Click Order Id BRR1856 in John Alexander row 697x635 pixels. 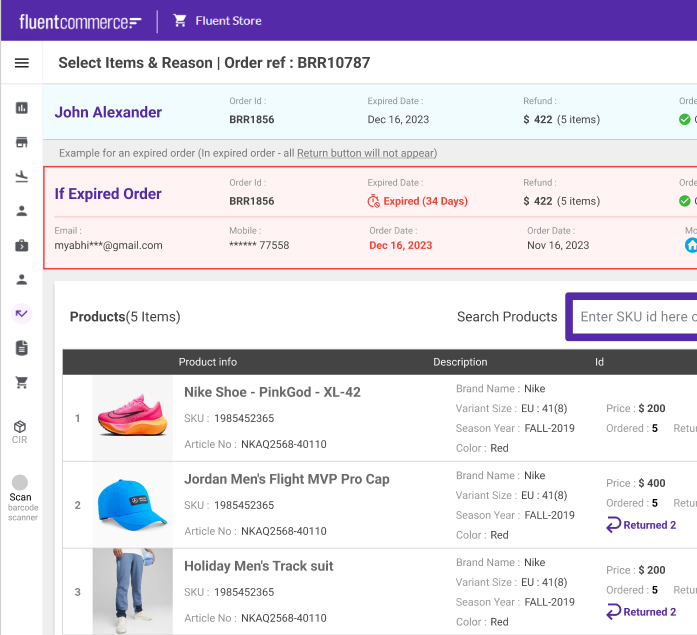pos(252,120)
